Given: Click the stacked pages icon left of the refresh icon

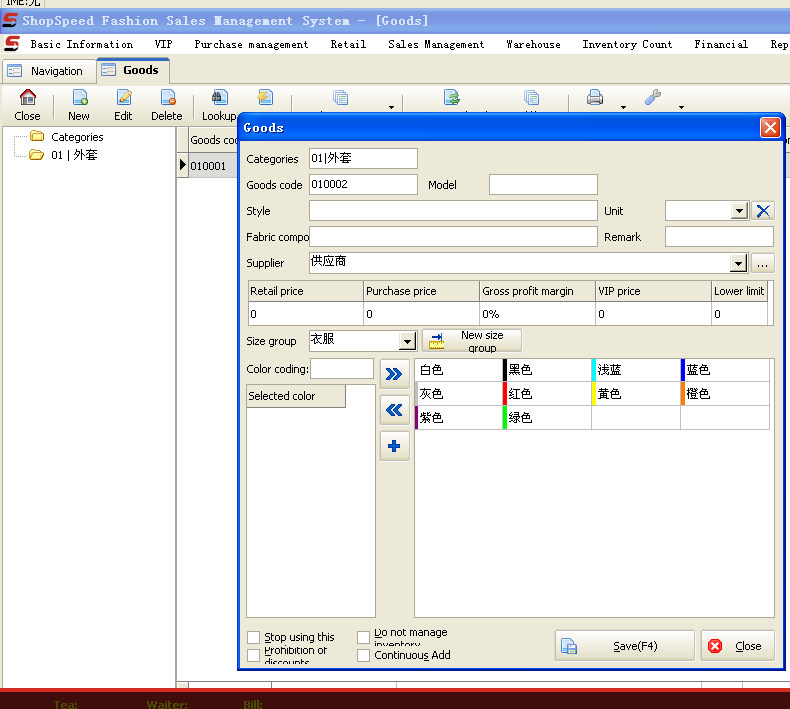Looking at the screenshot, I should point(341,97).
